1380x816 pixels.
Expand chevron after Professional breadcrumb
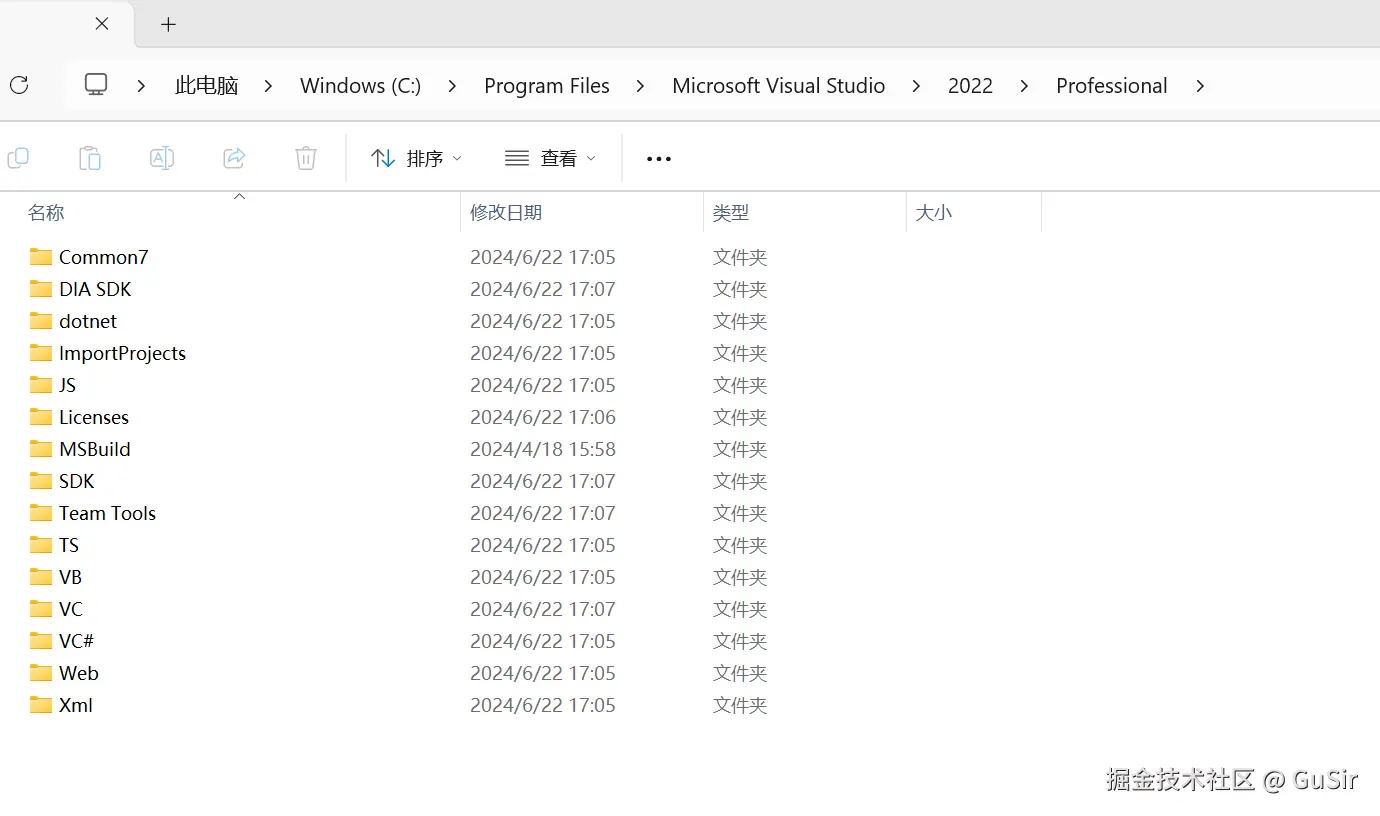point(1200,86)
